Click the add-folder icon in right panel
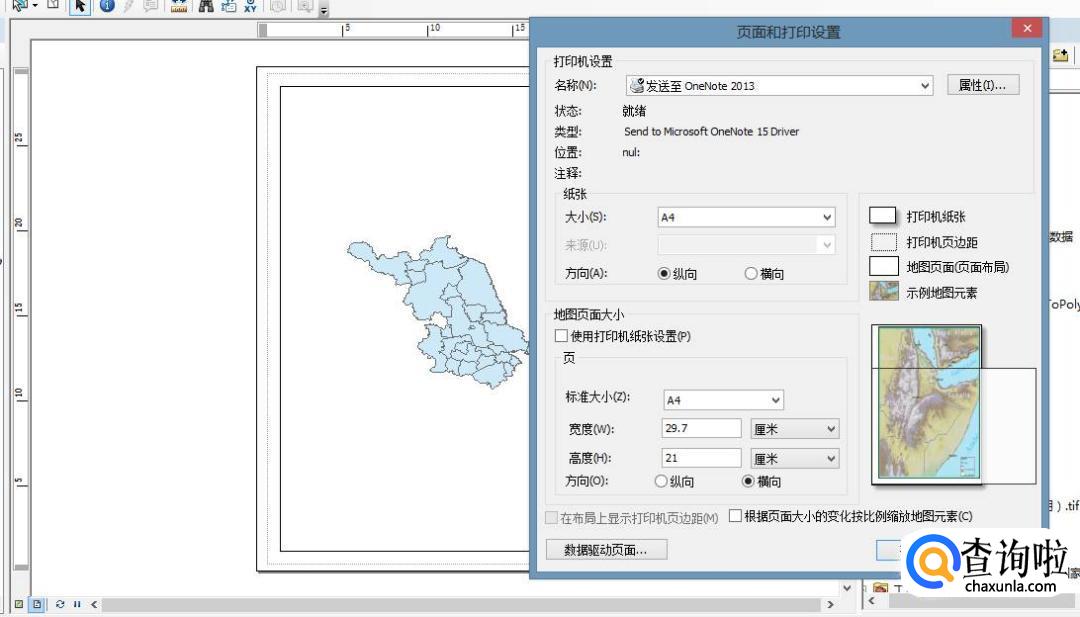1080x617 pixels. tap(1061, 55)
